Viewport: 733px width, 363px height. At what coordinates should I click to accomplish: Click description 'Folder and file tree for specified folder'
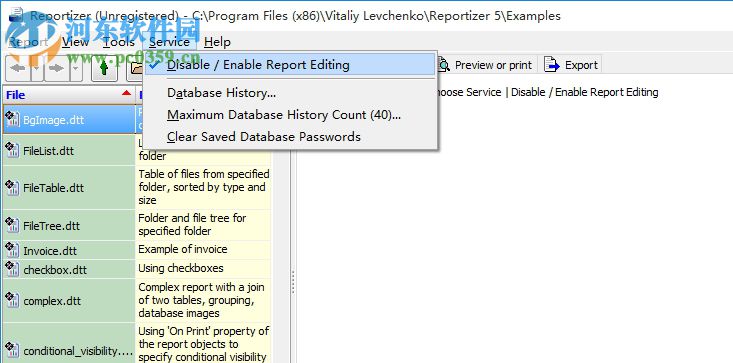coord(192,224)
